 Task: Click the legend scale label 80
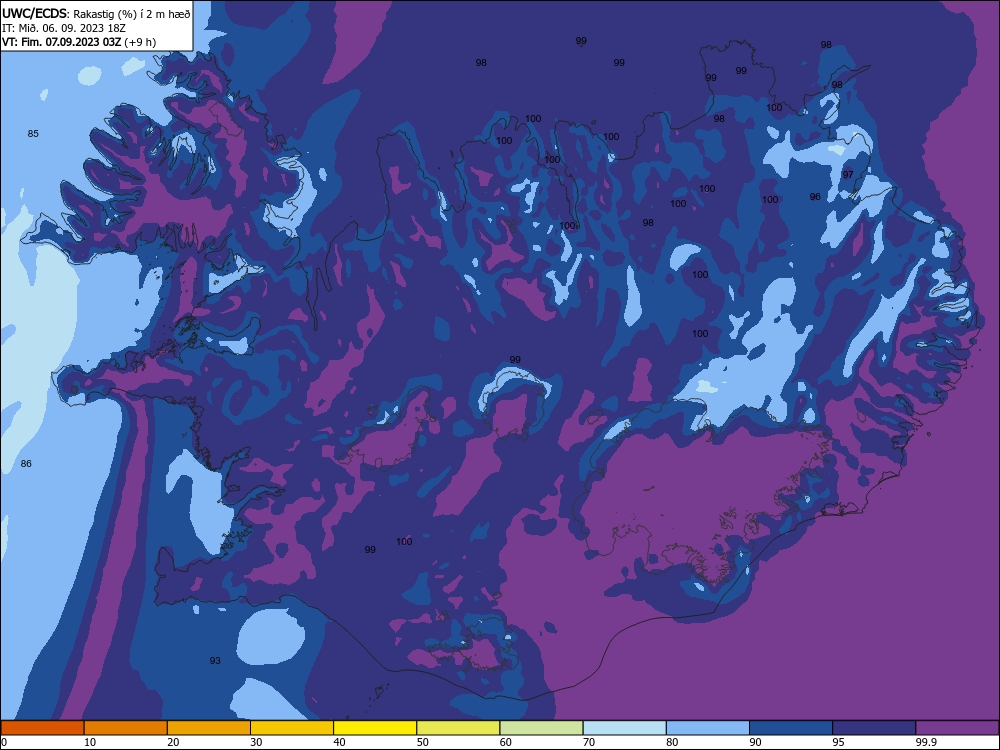[x=672, y=742]
